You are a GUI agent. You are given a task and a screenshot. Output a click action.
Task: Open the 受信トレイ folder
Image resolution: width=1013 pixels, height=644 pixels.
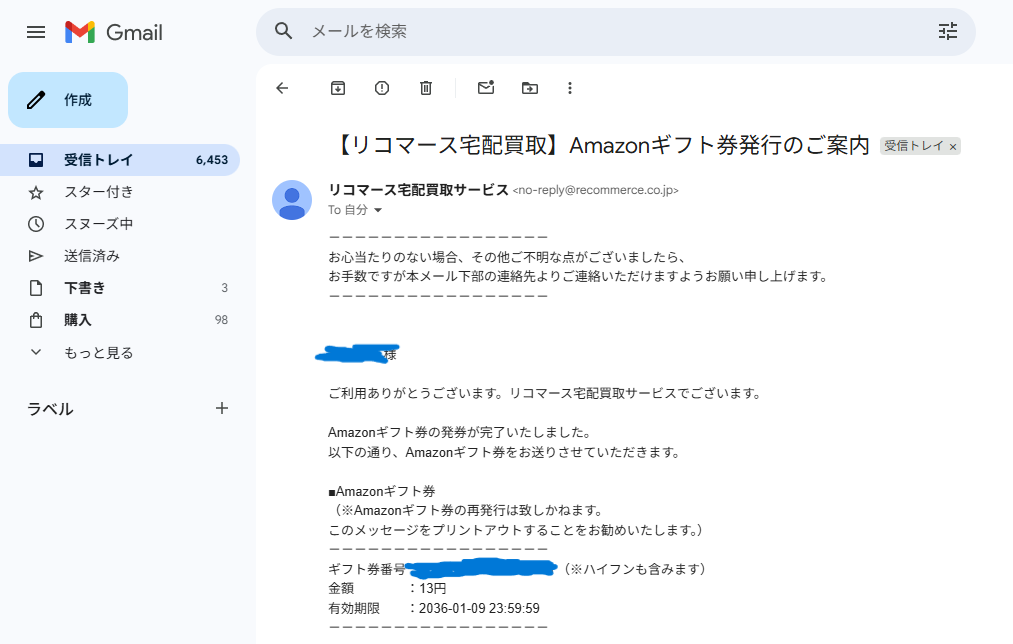[x=98, y=160]
